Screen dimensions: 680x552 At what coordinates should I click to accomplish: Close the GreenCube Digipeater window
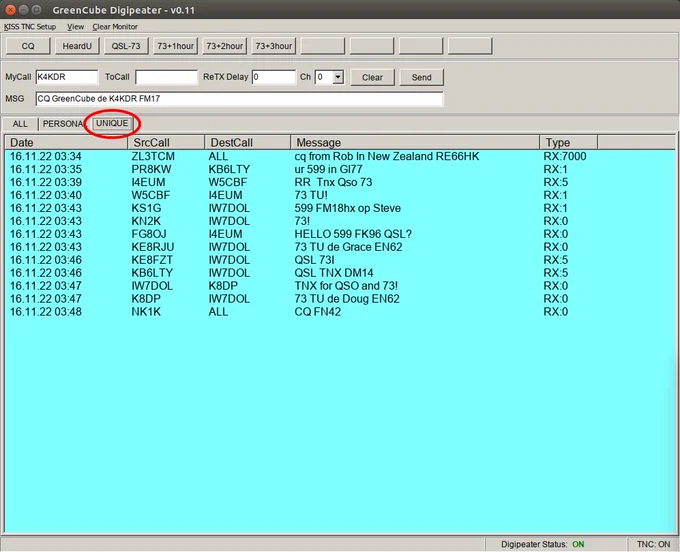click(10, 10)
